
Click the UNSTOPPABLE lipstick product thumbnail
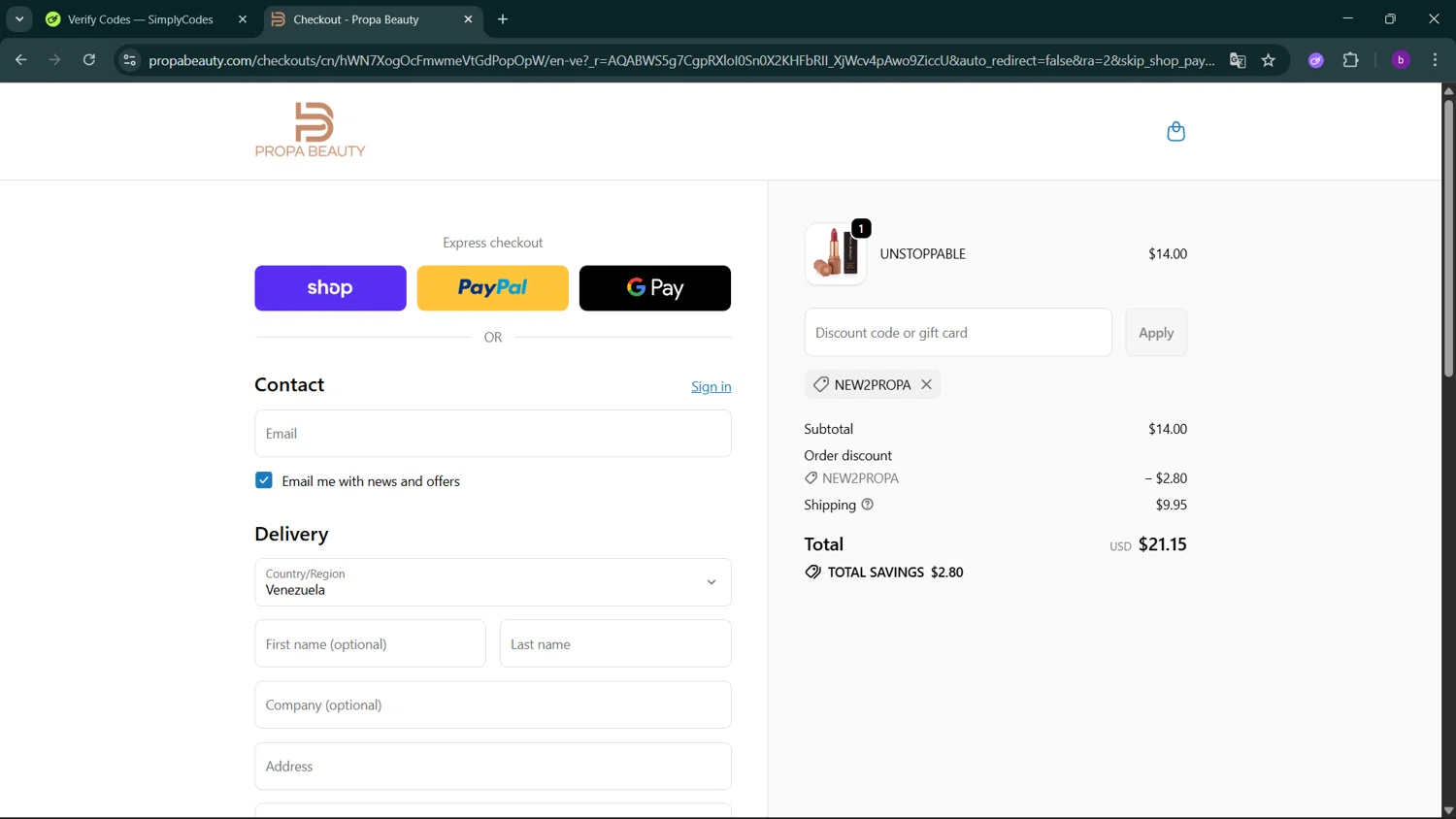[835, 254]
